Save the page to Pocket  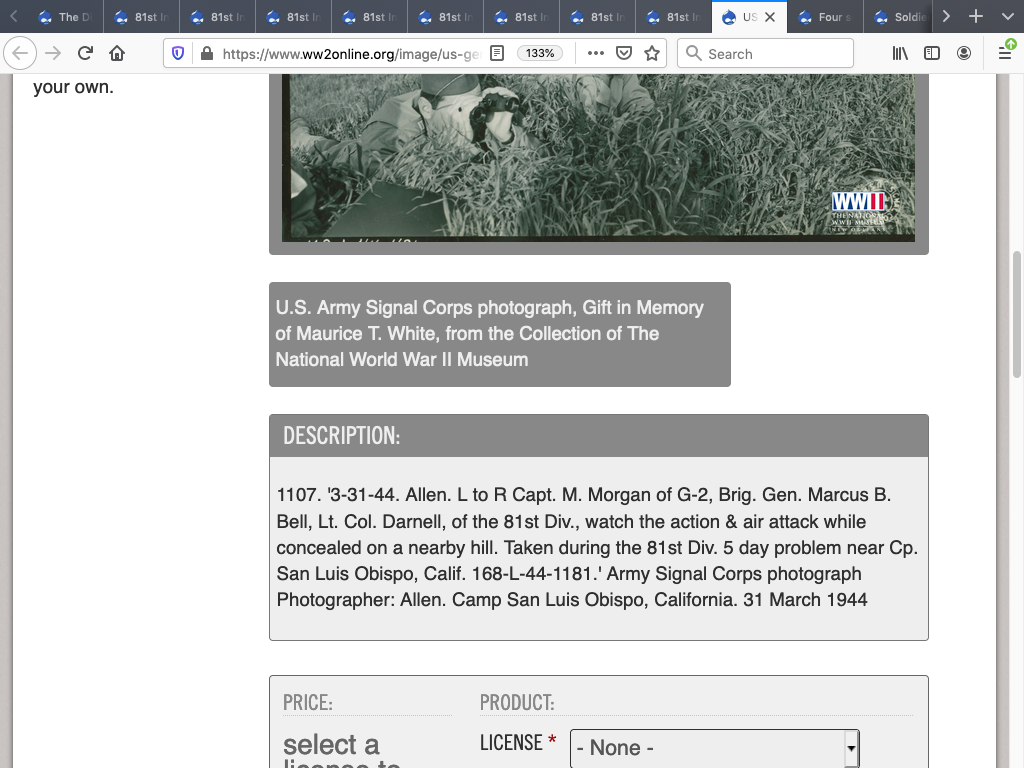[624, 54]
